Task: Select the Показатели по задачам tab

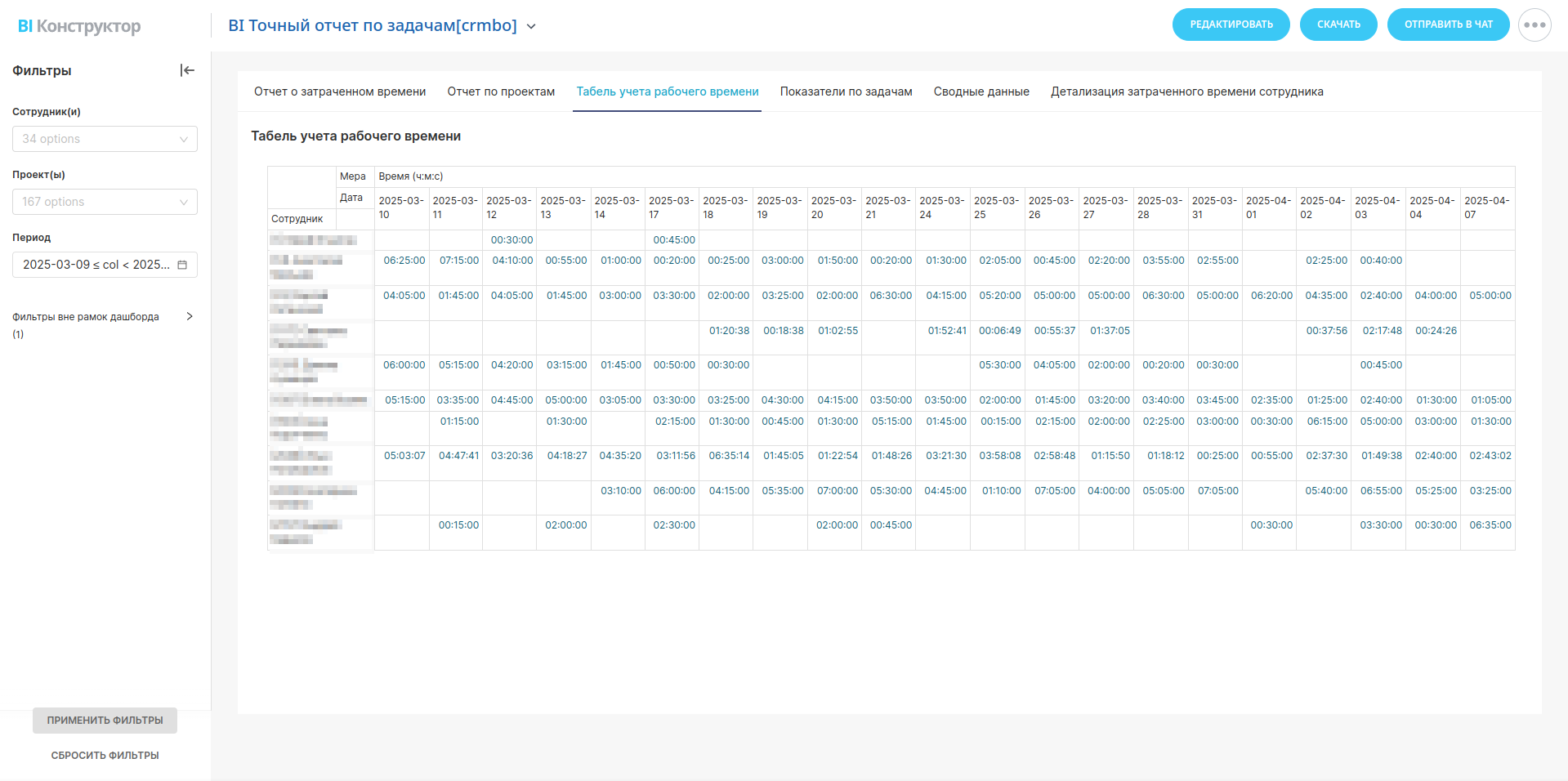Action: (x=846, y=91)
